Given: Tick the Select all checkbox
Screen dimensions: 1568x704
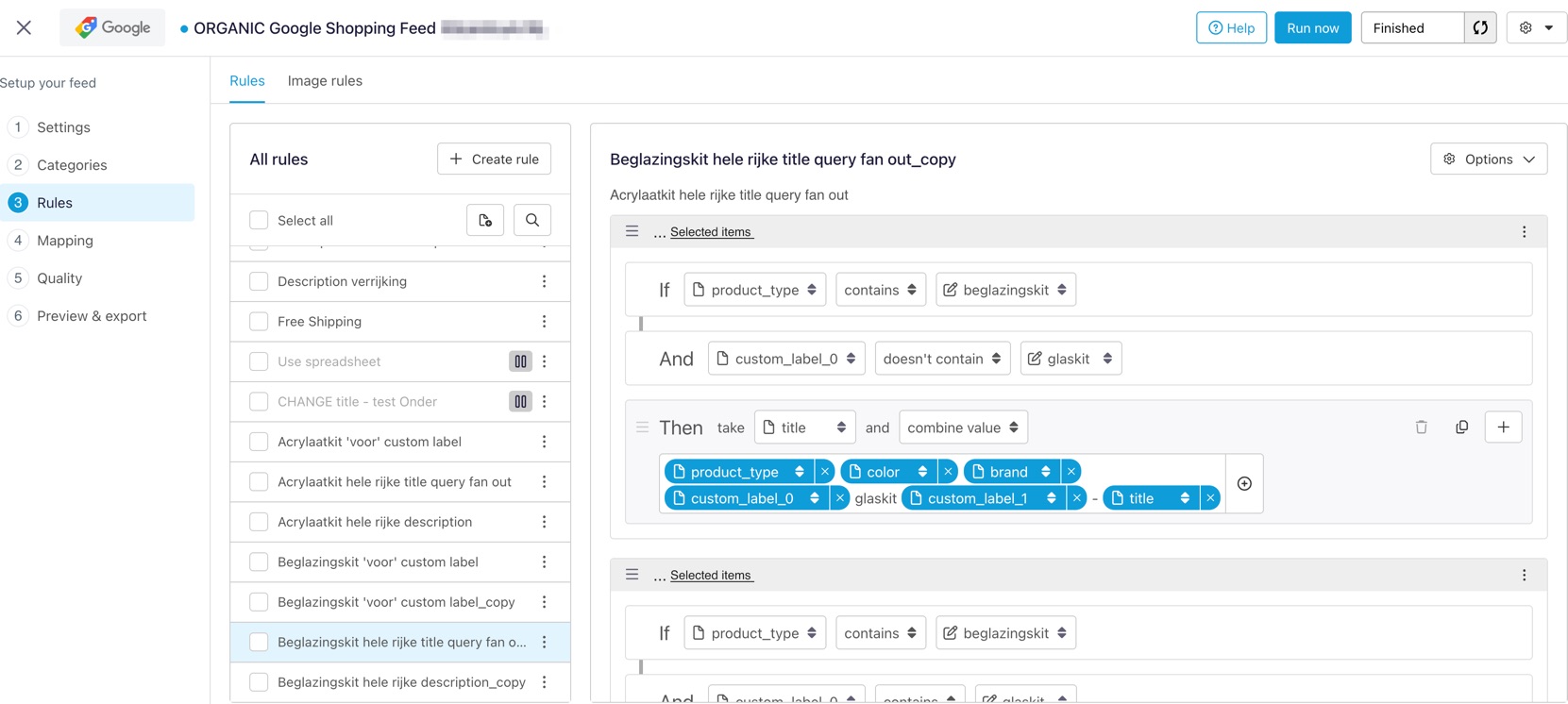Looking at the screenshot, I should pos(259,220).
